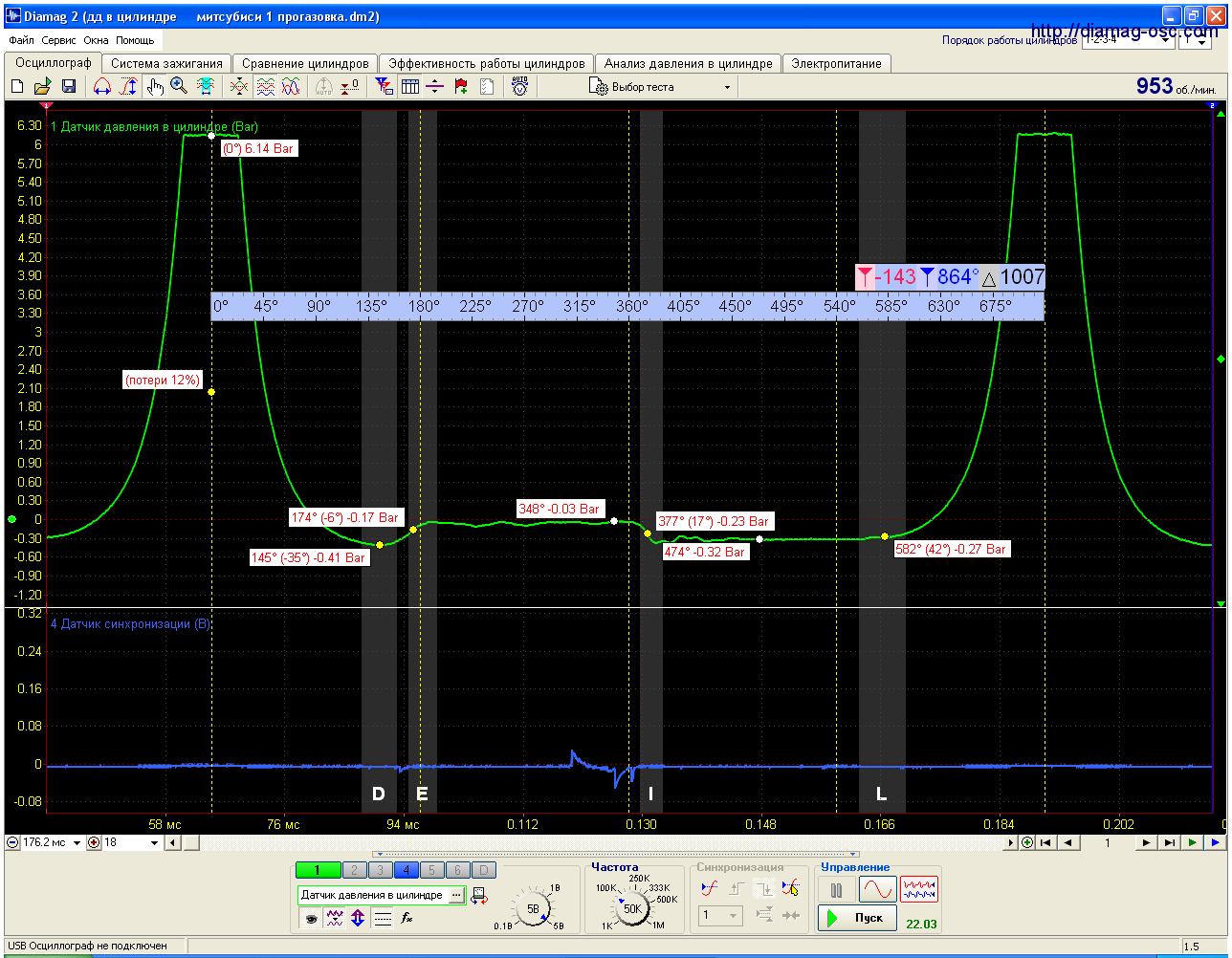Switch to the Сравнение цилиндров tab
Screen dimensions: 1232x958
(x=305, y=63)
